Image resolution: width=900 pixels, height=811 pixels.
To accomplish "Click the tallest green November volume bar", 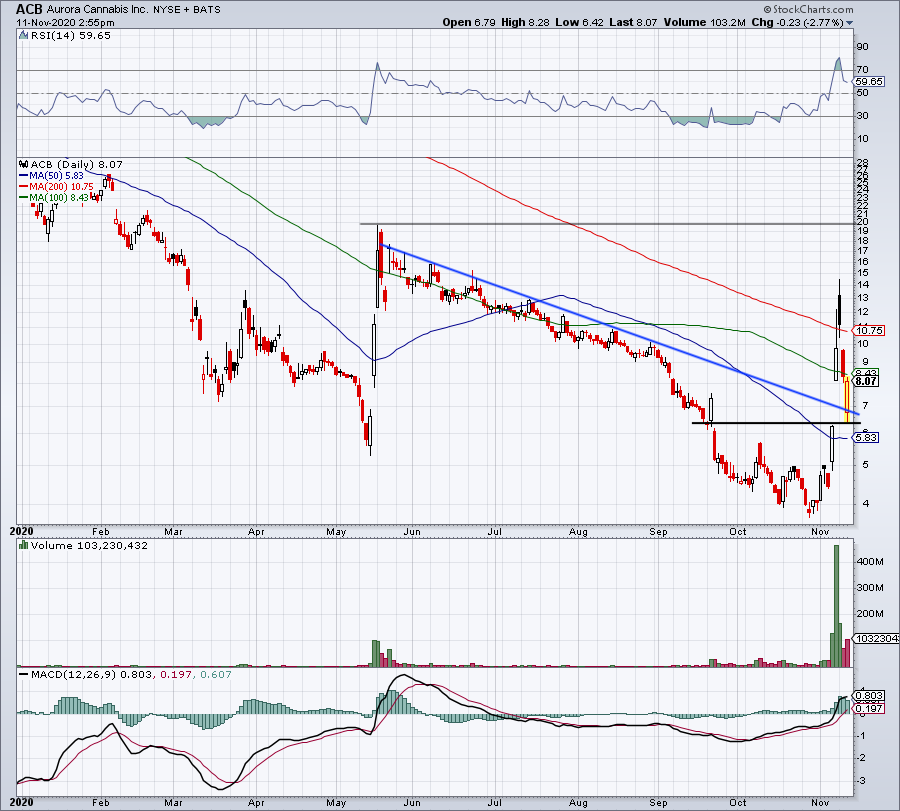I will coord(836,606).
